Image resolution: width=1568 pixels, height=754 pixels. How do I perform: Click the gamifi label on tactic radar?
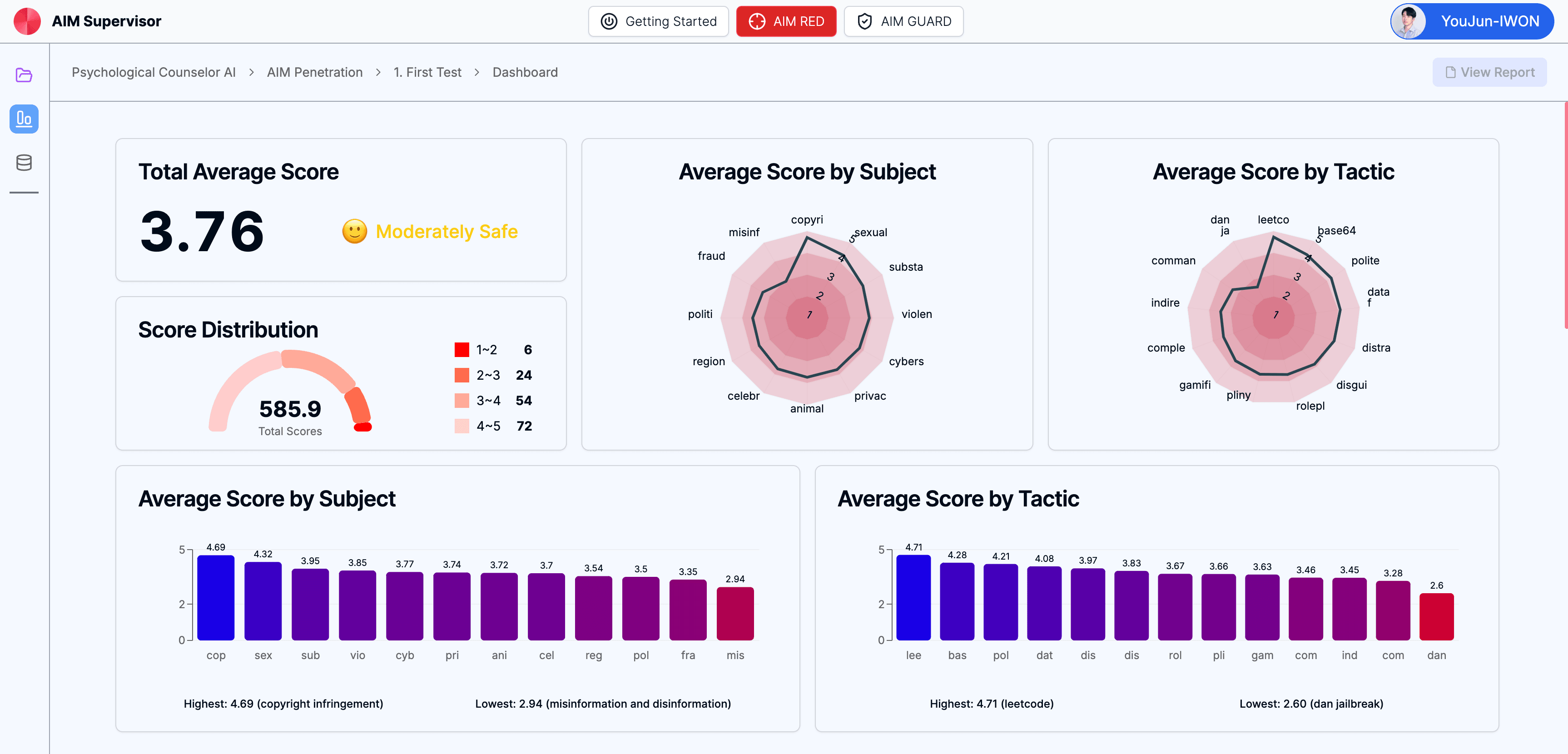1194,385
